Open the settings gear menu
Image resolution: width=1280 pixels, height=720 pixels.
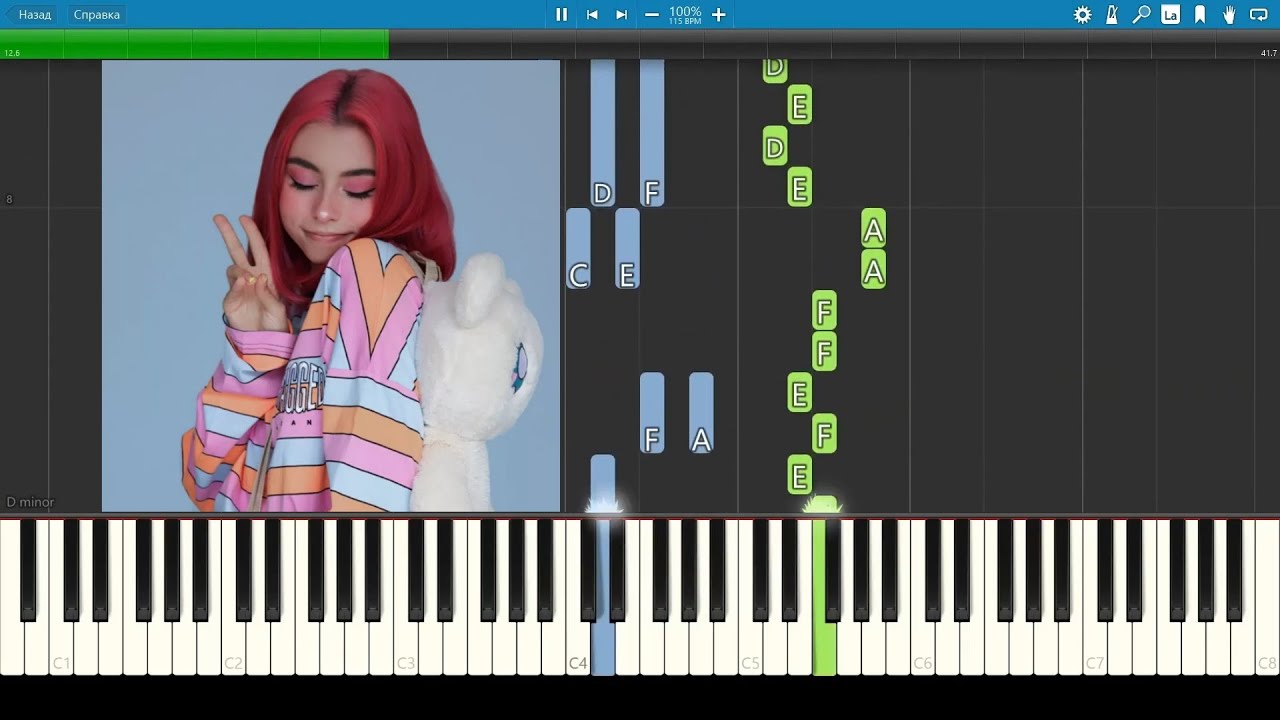tap(1082, 15)
